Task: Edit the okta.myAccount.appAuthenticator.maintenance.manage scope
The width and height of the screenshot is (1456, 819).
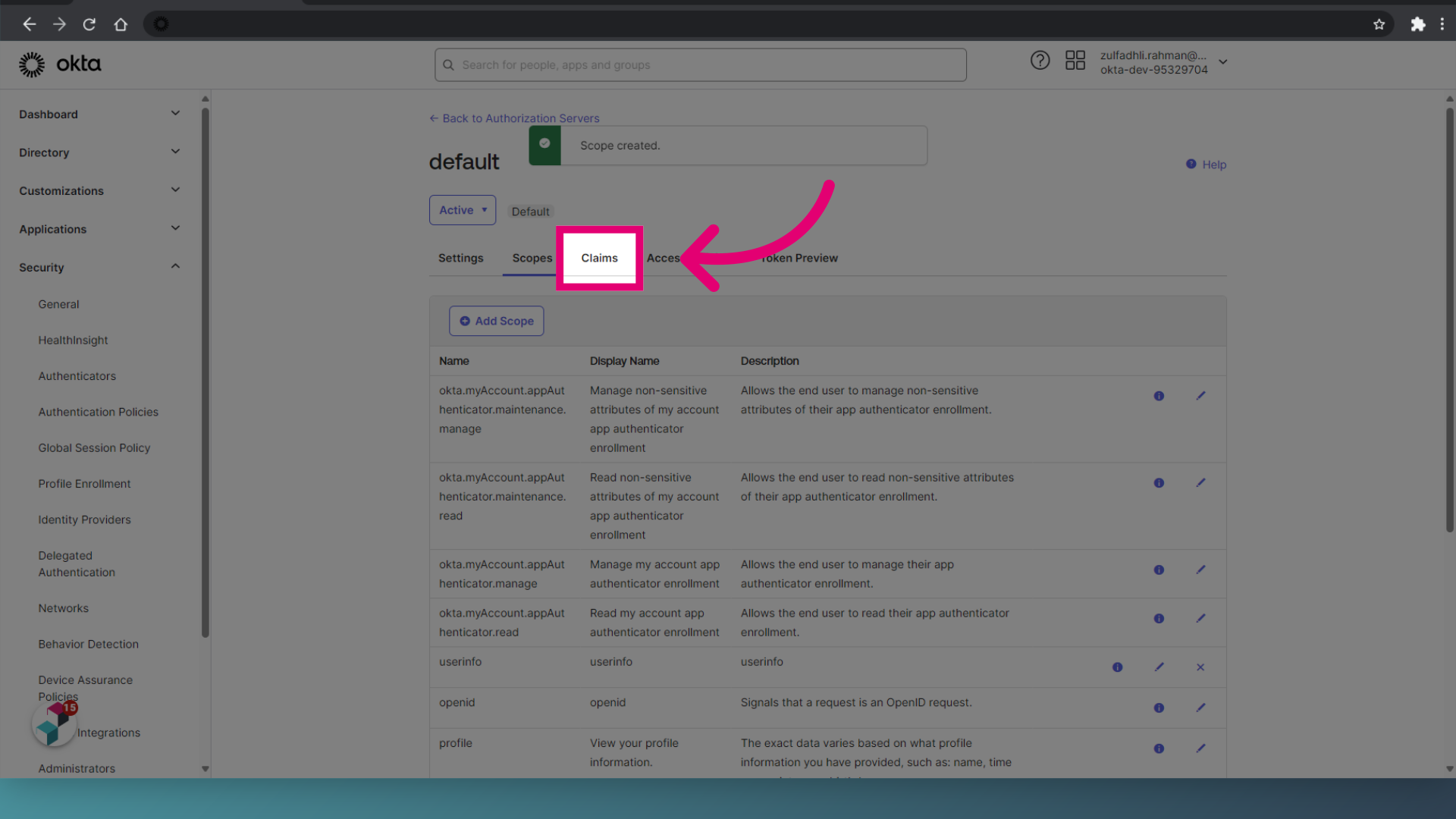Action: tap(1200, 396)
